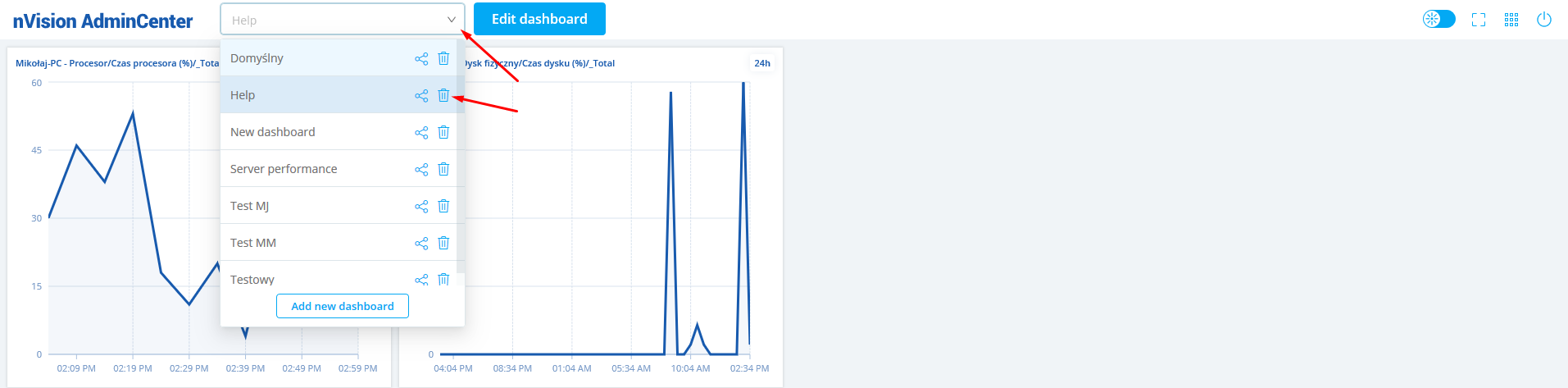Collapse the dashboard dropdown chevron

point(451,20)
